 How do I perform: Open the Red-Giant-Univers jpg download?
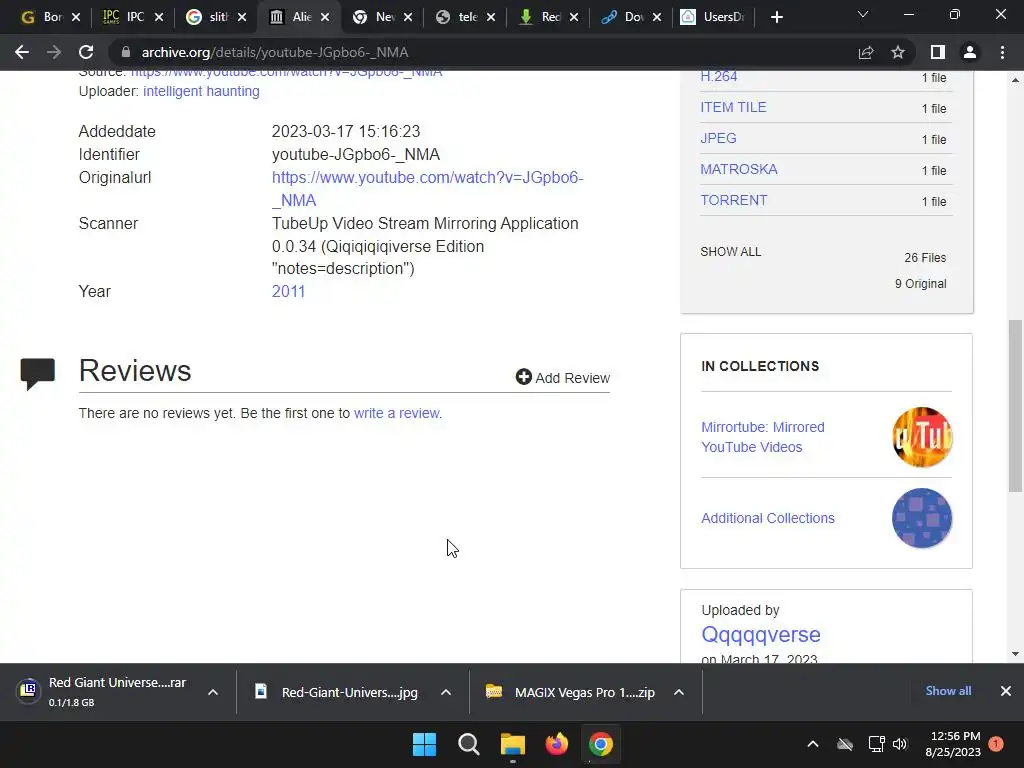click(x=337, y=692)
